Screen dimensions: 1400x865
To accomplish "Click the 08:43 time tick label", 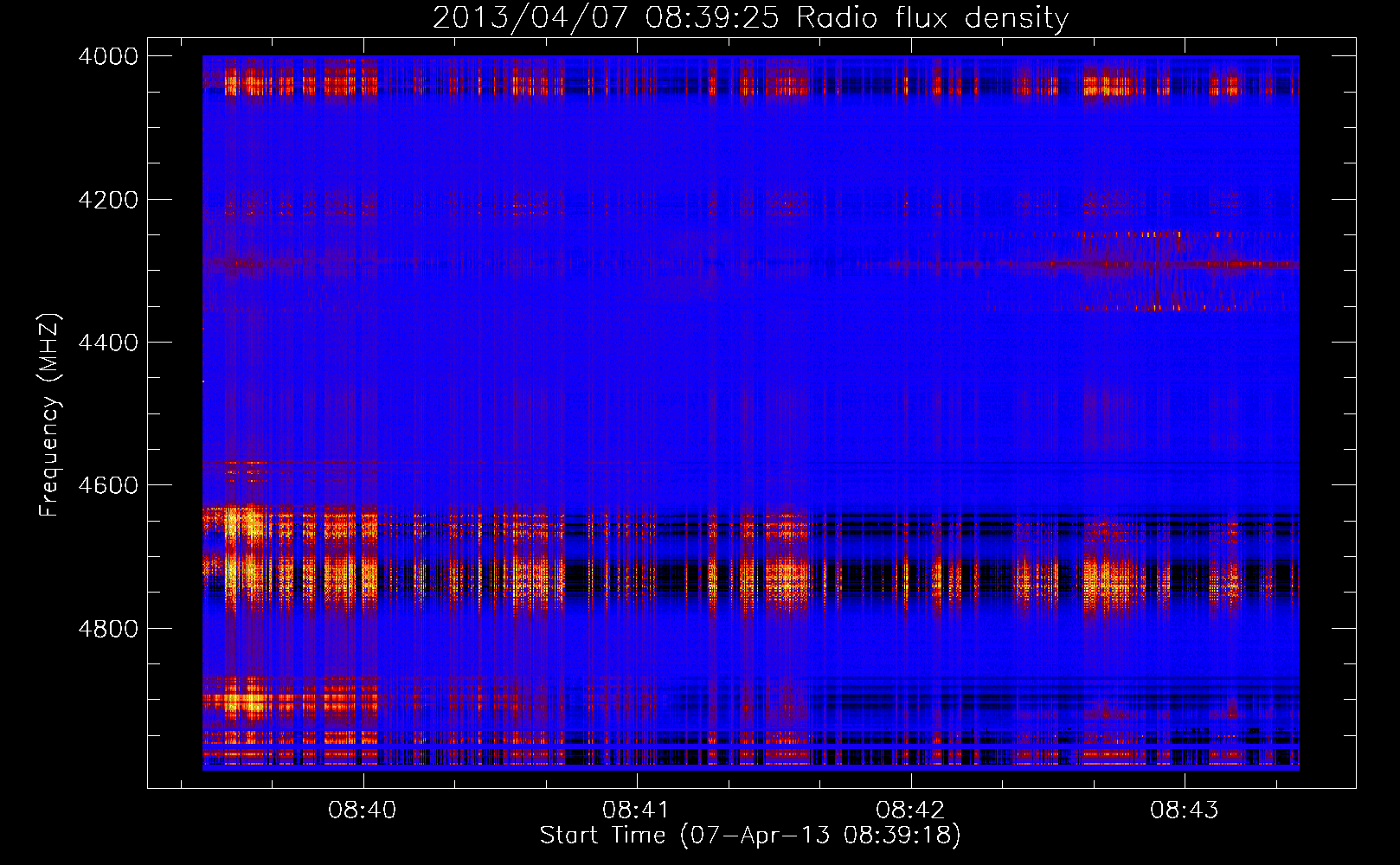I will 1184,810.
